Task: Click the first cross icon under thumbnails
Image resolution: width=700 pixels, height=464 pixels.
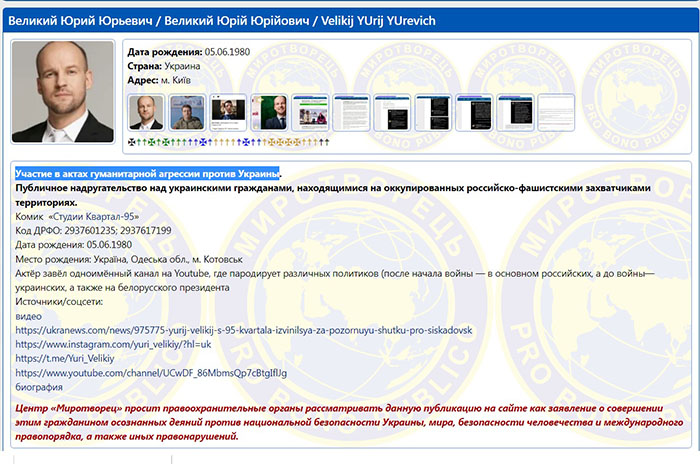Action: point(132,143)
